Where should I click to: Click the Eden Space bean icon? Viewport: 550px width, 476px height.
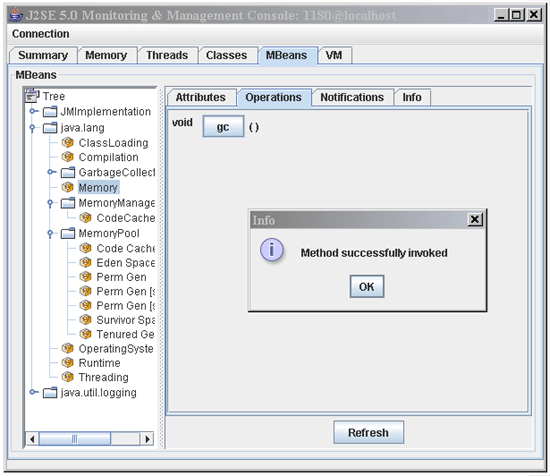click(x=85, y=263)
